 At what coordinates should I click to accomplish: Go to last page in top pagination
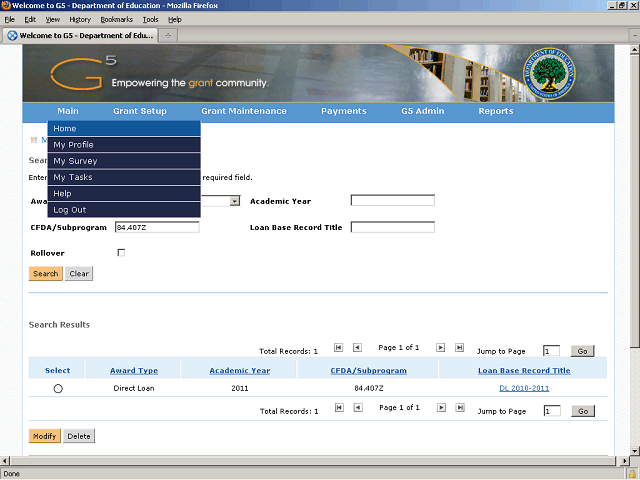[459, 348]
